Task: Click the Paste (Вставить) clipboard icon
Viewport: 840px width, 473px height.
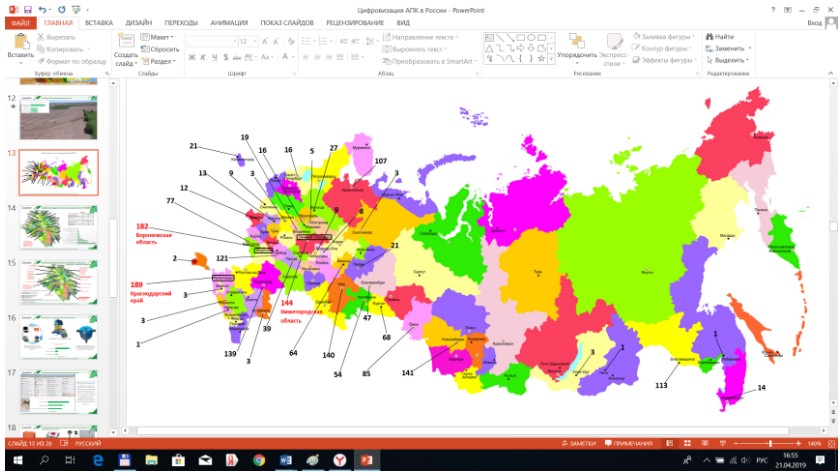Action: 21,41
